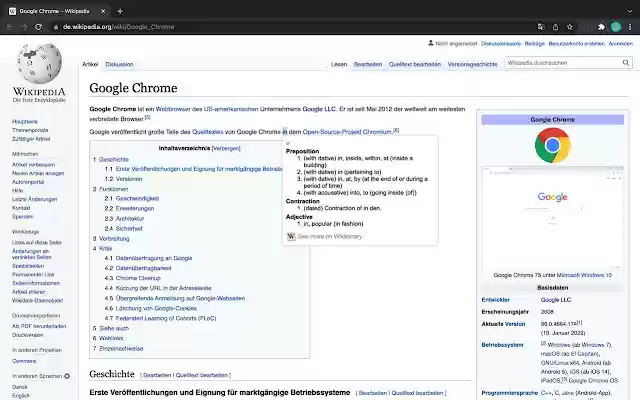Click the browser forward arrow
Image resolution: width=640 pixels, height=400 pixels.
24,27
